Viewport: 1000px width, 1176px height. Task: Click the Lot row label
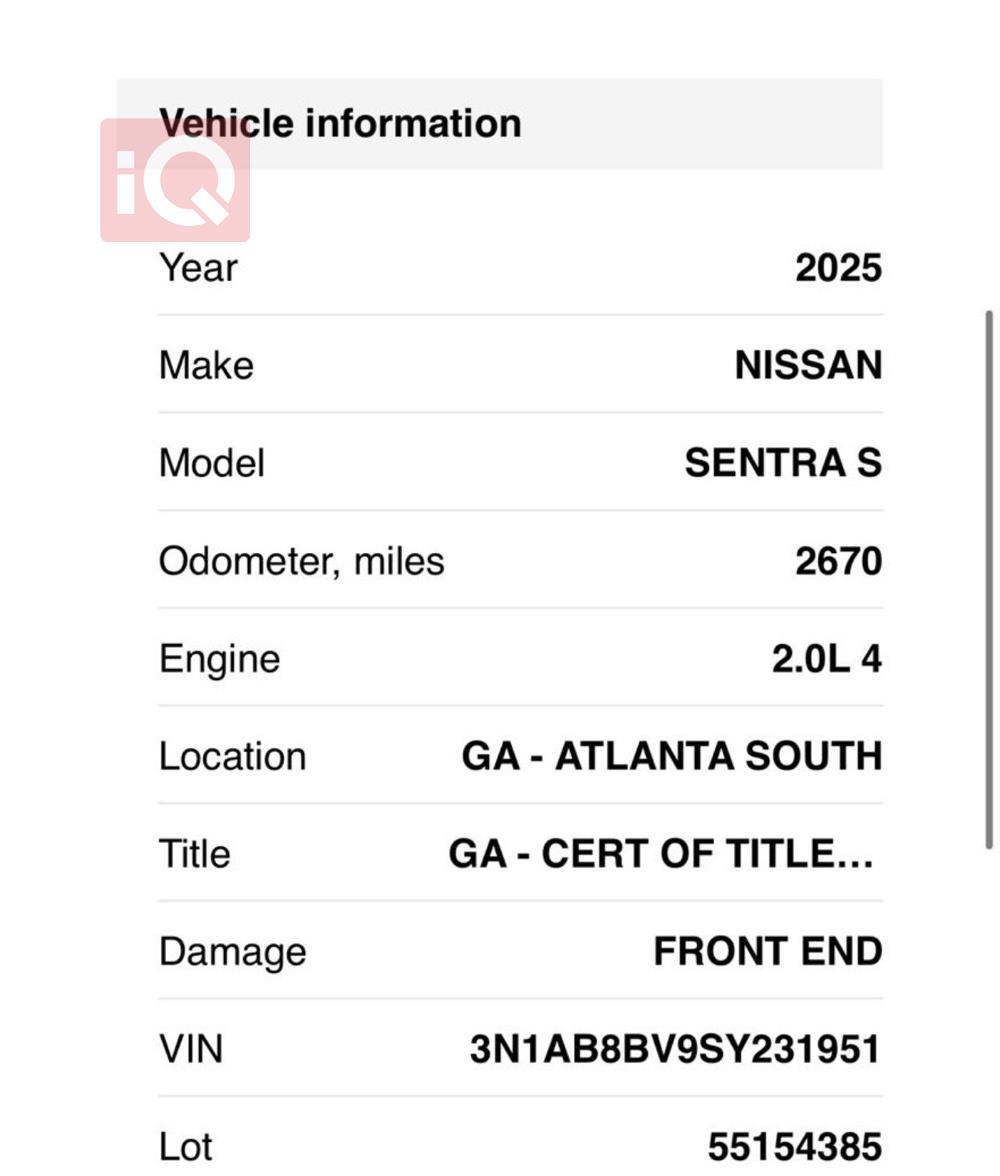[x=186, y=1147]
